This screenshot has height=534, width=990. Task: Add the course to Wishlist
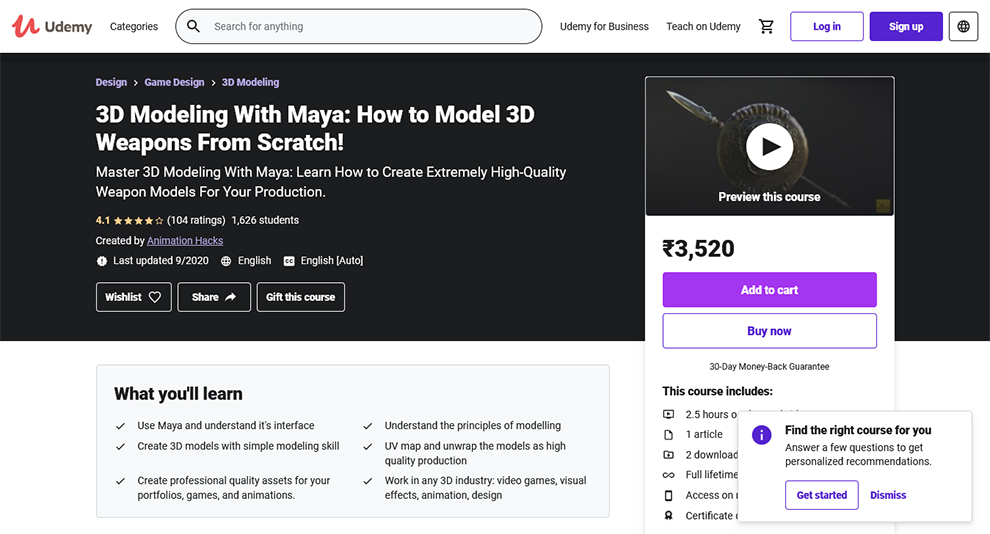(x=134, y=297)
